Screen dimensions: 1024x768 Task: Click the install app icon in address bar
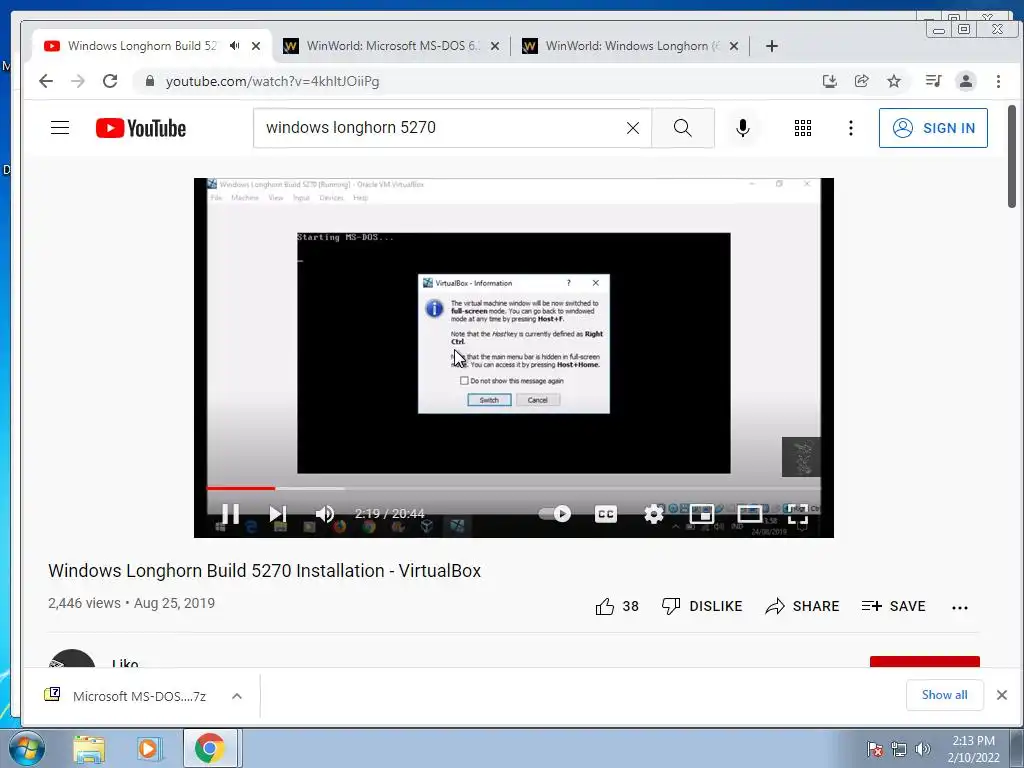(x=829, y=81)
